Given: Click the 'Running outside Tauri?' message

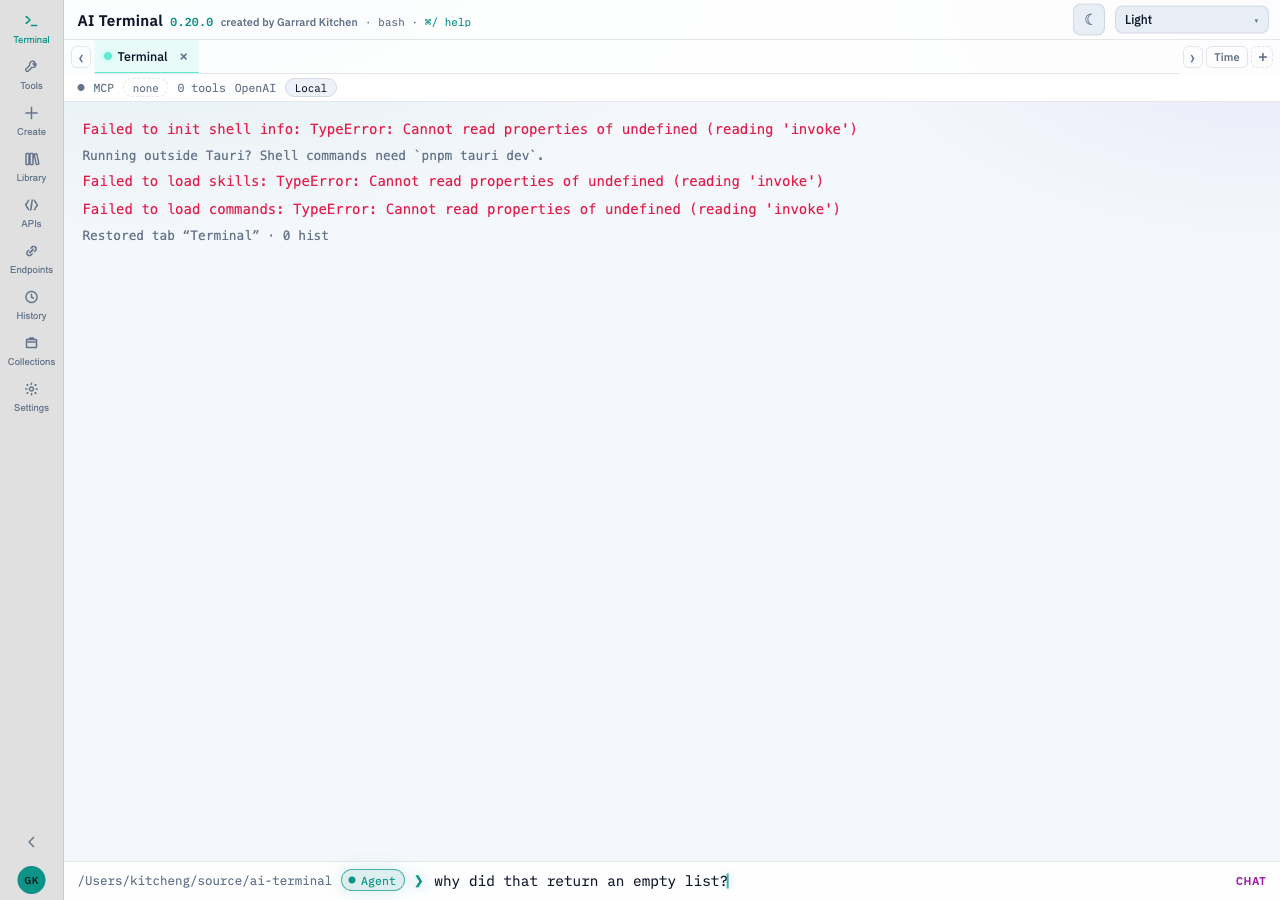Looking at the screenshot, I should point(313,156).
